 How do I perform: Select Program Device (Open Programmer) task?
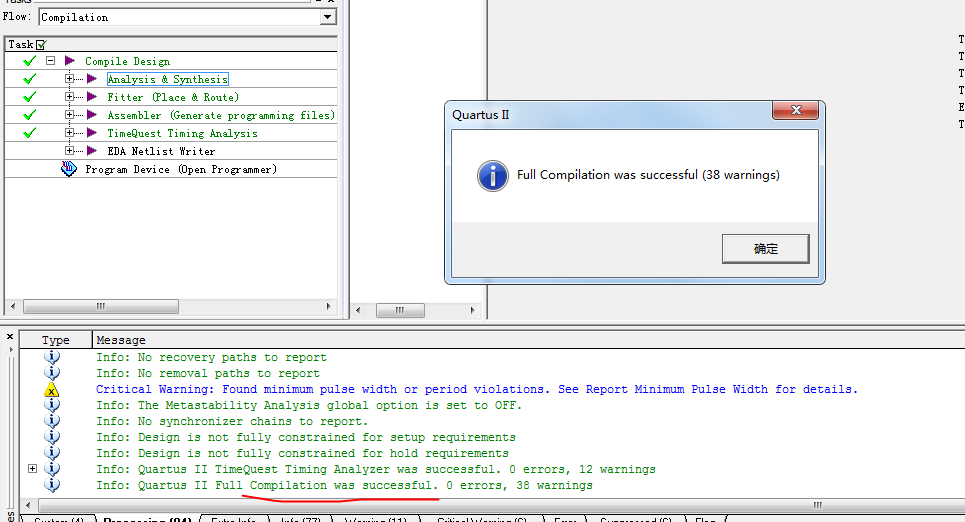(181, 169)
